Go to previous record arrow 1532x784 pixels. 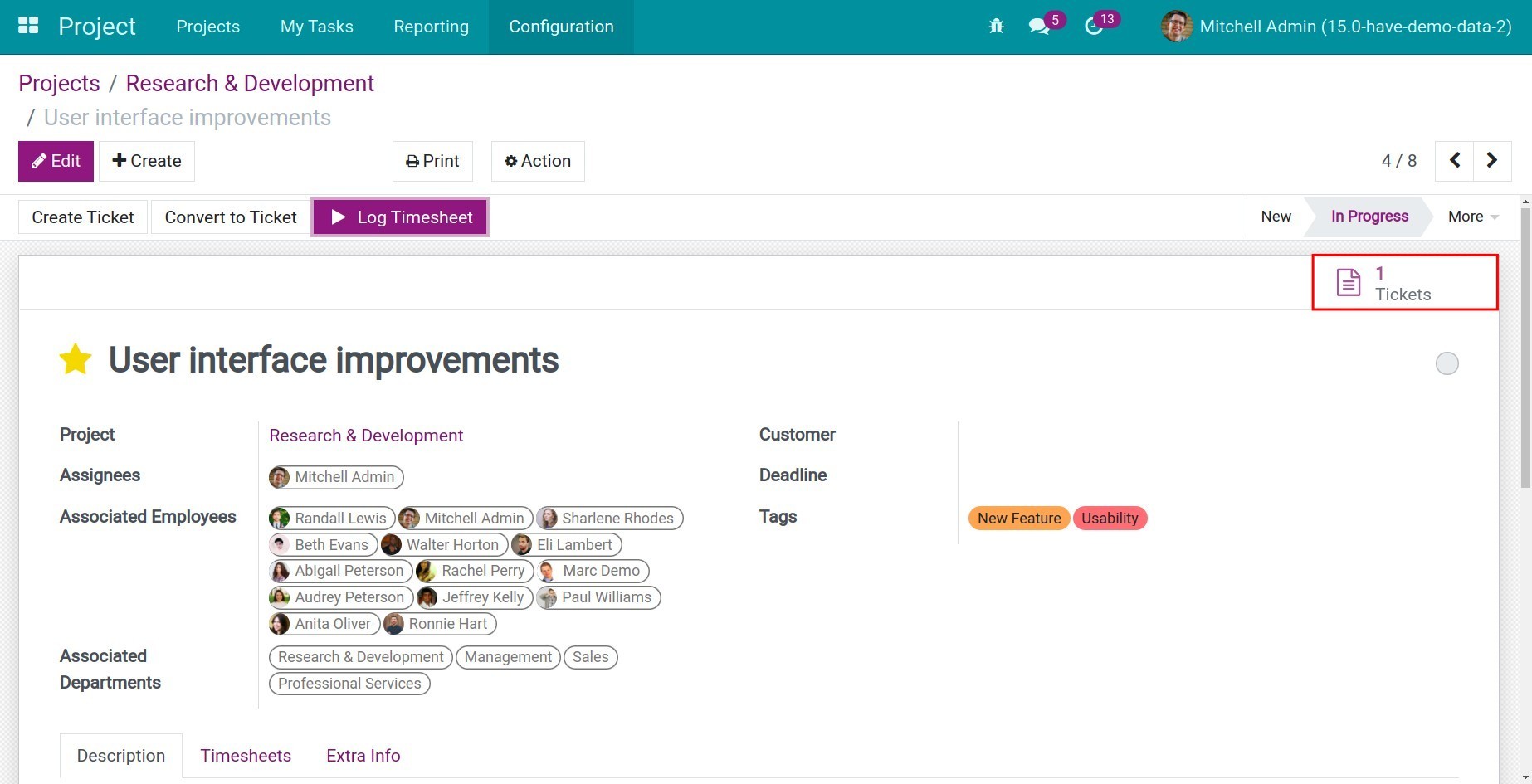point(1454,160)
